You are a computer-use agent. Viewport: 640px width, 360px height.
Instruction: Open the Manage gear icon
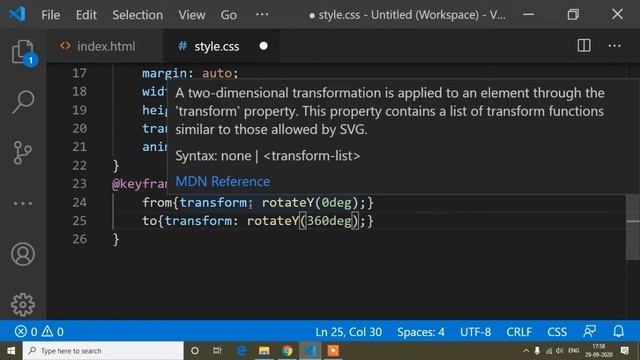point(23,304)
